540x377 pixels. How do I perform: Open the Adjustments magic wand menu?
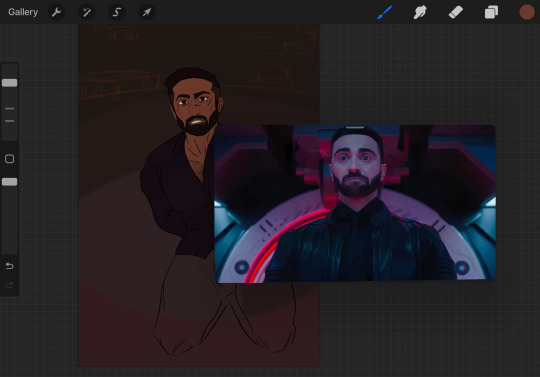coord(87,12)
